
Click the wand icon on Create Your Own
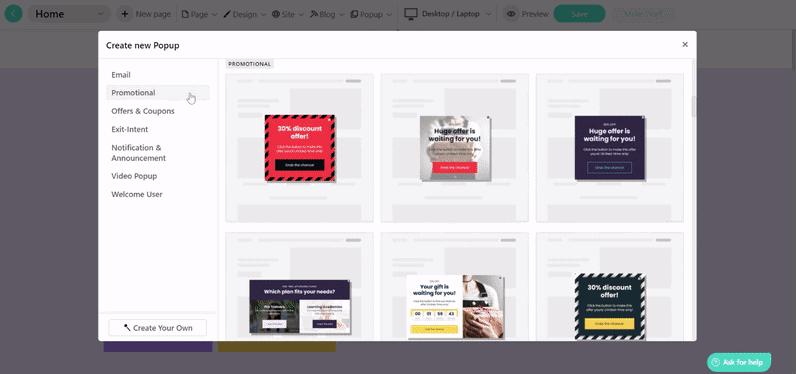[x=127, y=328]
